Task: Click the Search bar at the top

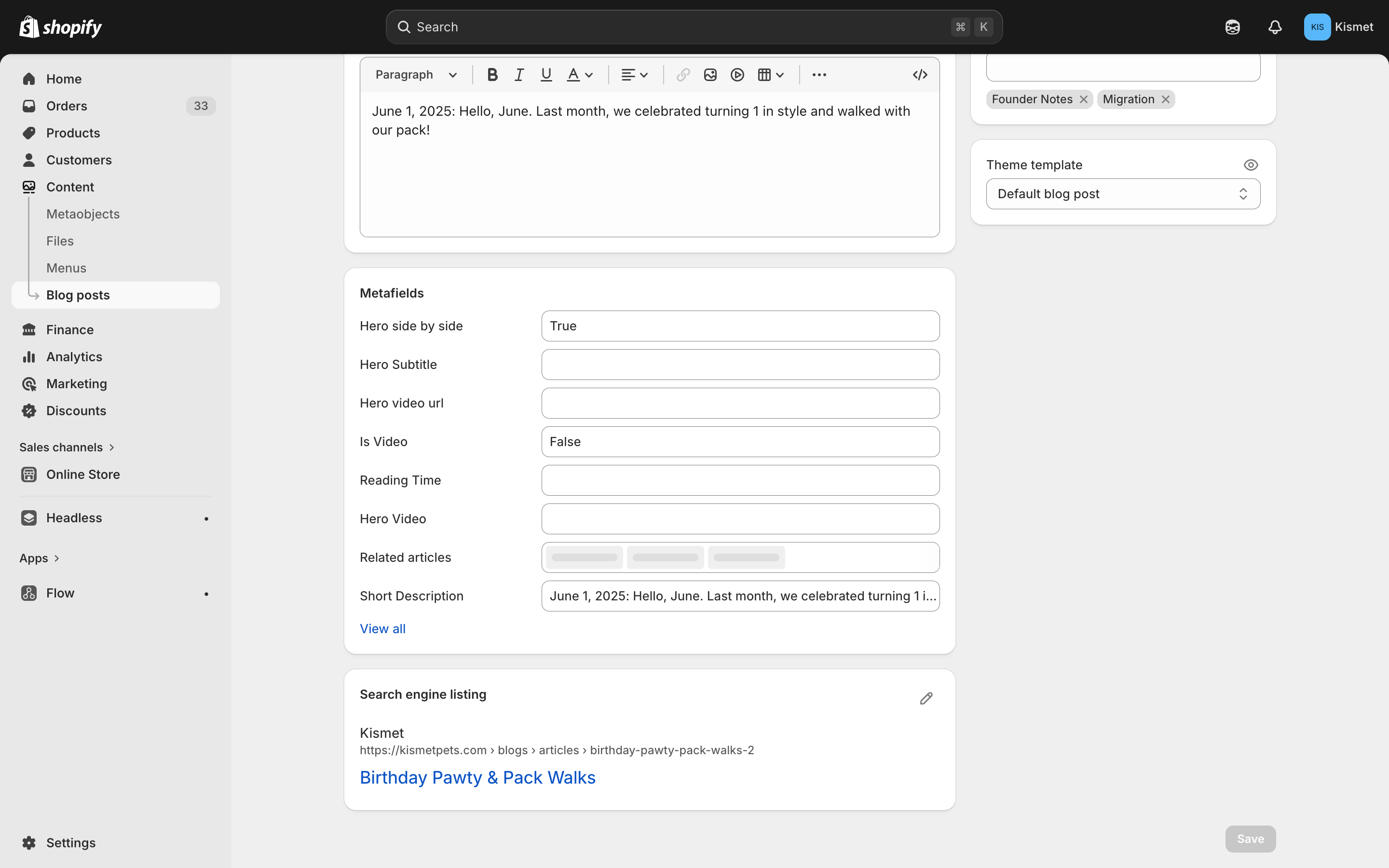Action: coord(689,27)
